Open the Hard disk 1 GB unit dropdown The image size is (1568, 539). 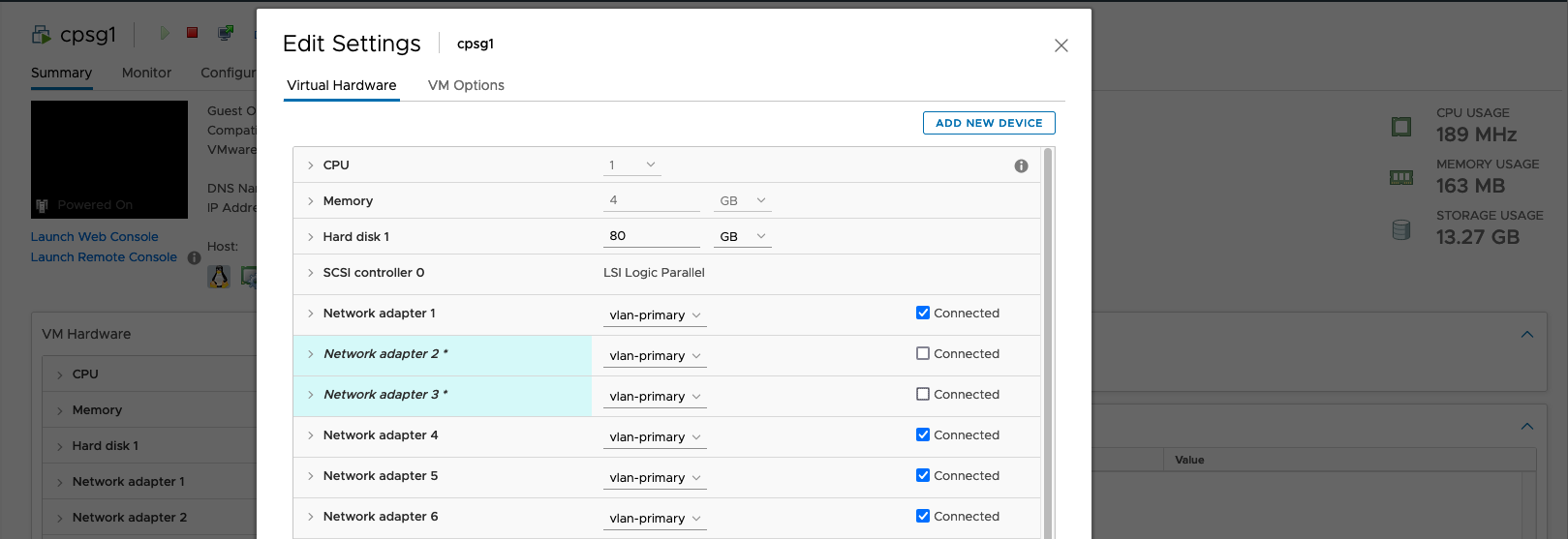pyautogui.click(x=742, y=237)
